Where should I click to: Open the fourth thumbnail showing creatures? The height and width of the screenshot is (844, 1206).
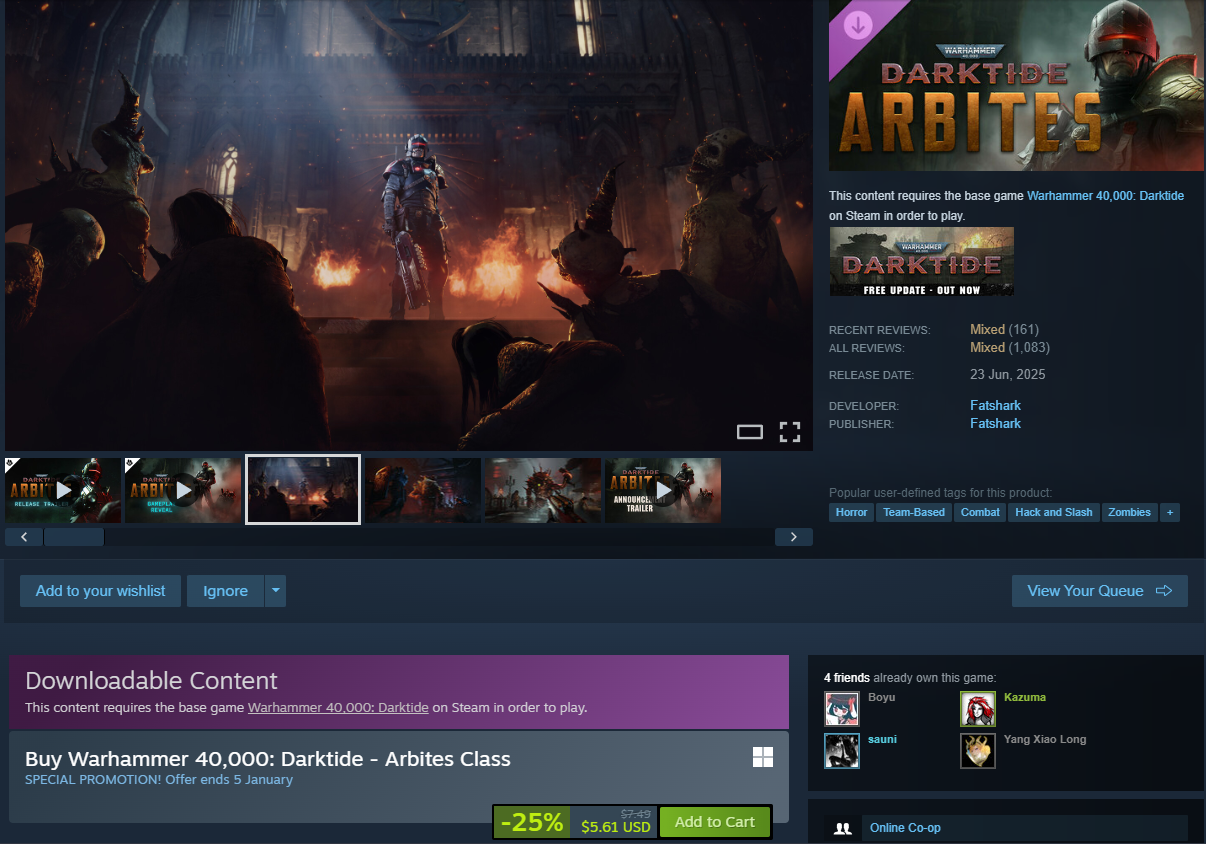tap(423, 490)
